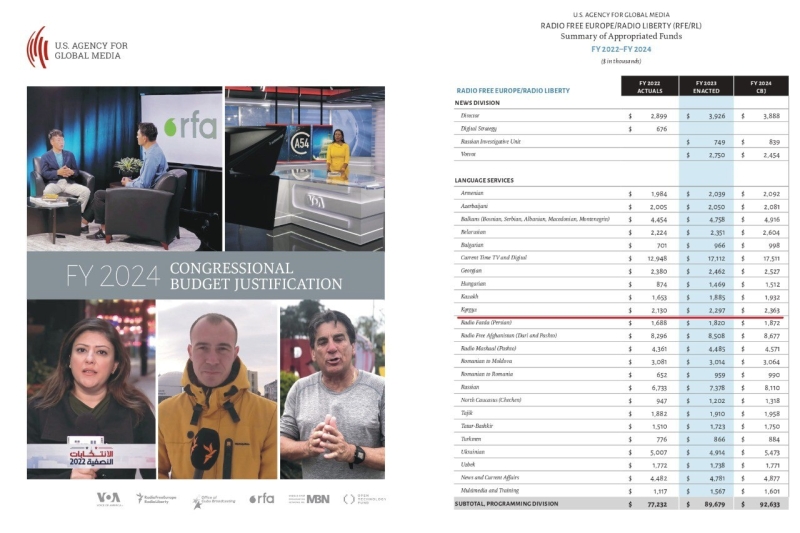Click the 'LANGUAGE SERVICES' section heading

tap(484, 180)
